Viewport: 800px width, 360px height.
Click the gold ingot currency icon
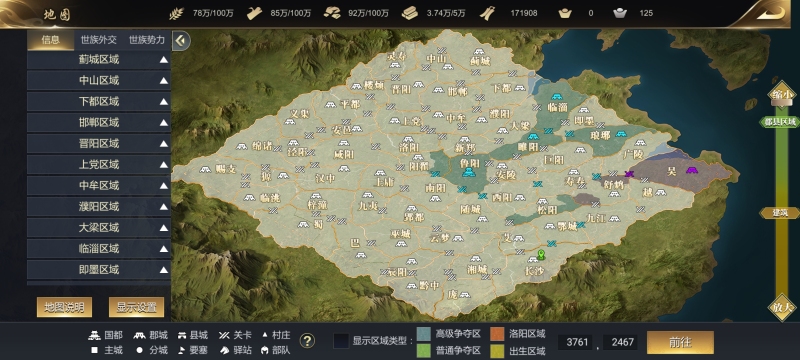point(565,13)
